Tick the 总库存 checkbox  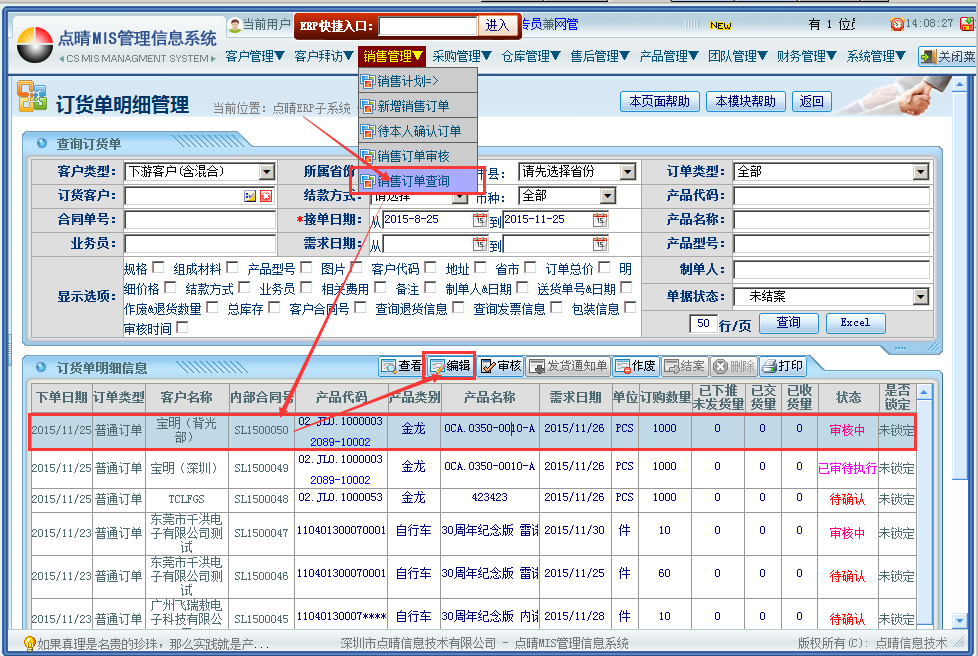(x=274, y=309)
